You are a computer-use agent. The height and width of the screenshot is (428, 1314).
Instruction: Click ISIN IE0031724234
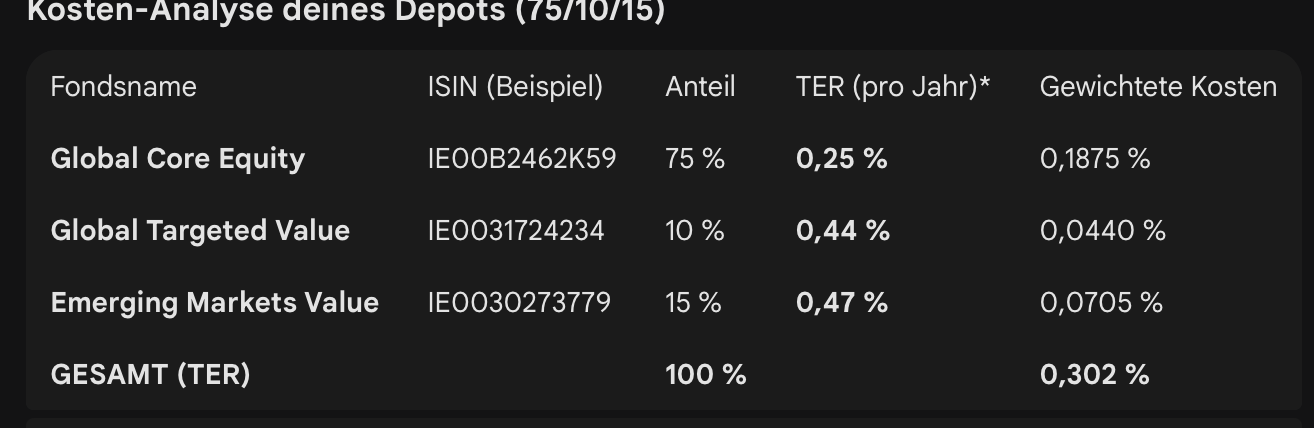(x=516, y=231)
